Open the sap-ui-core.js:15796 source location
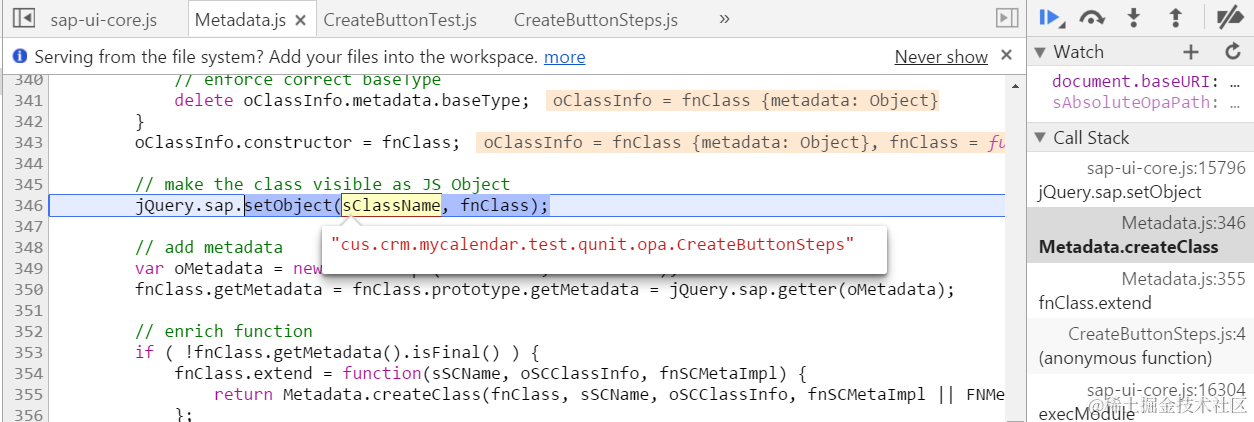1254x422 pixels. pyautogui.click(x=1166, y=168)
